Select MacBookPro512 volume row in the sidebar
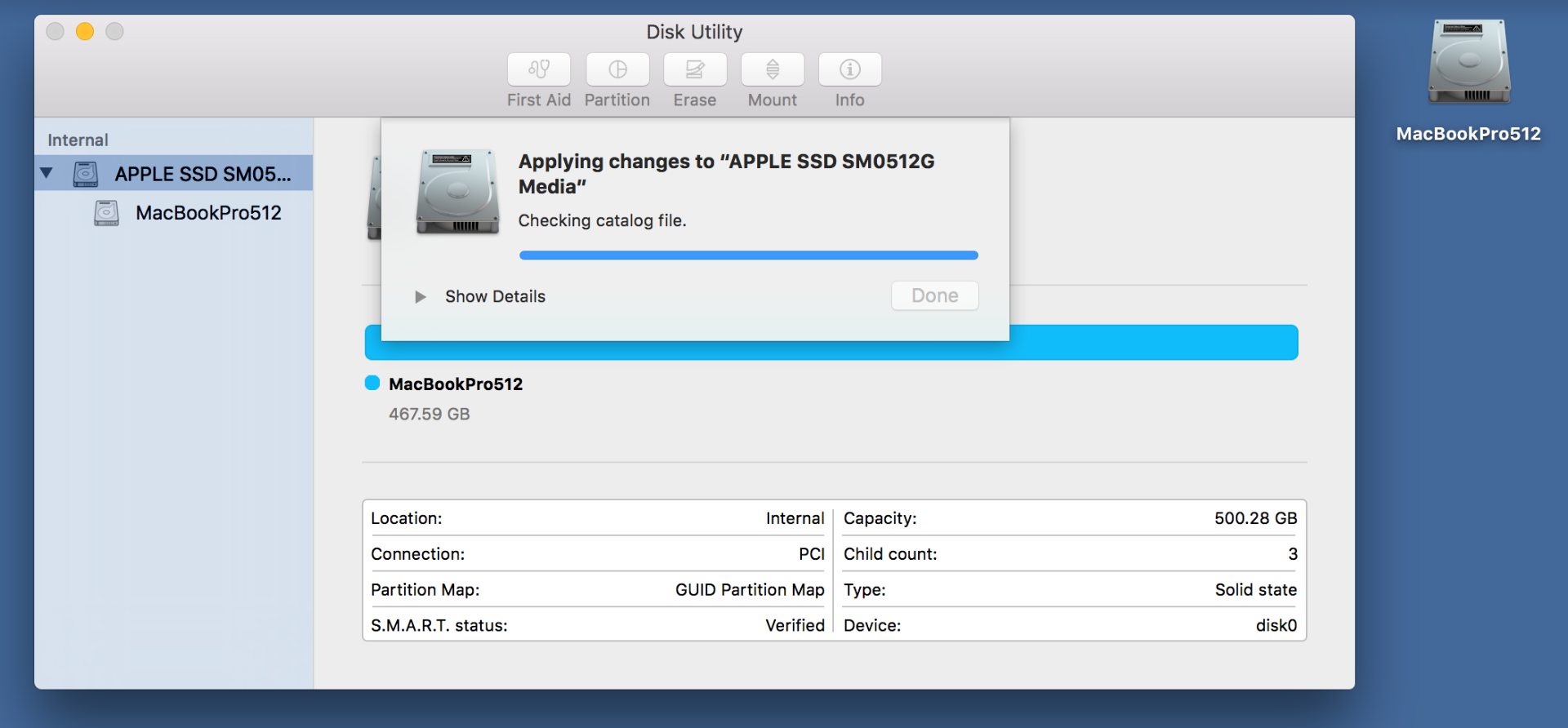This screenshot has width=1568, height=728. (x=174, y=213)
